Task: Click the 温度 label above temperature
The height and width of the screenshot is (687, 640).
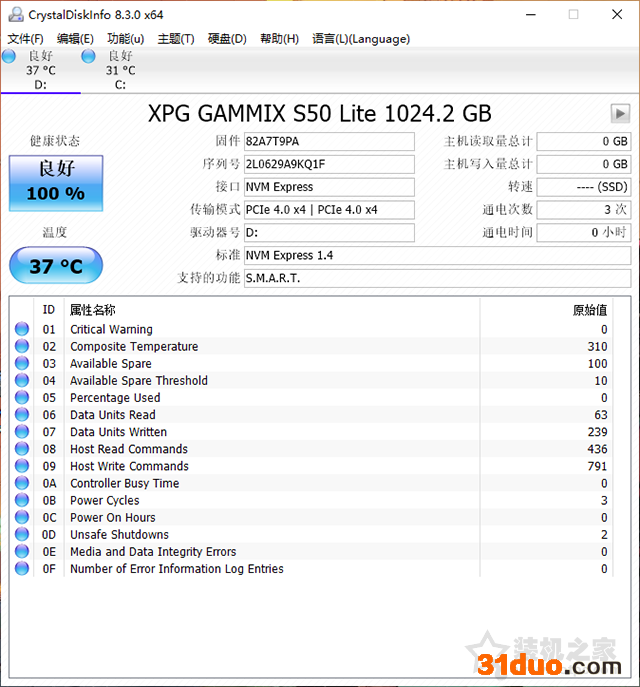Action: (55, 232)
